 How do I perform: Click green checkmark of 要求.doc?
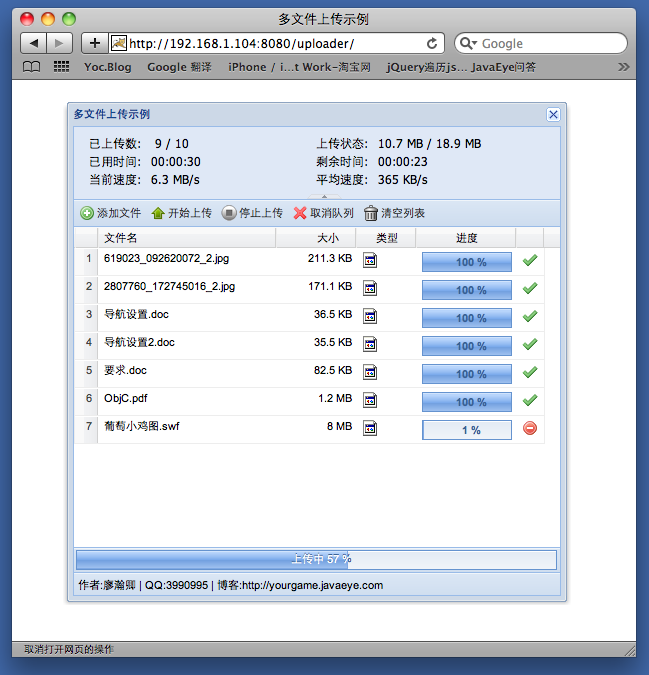pos(530,372)
